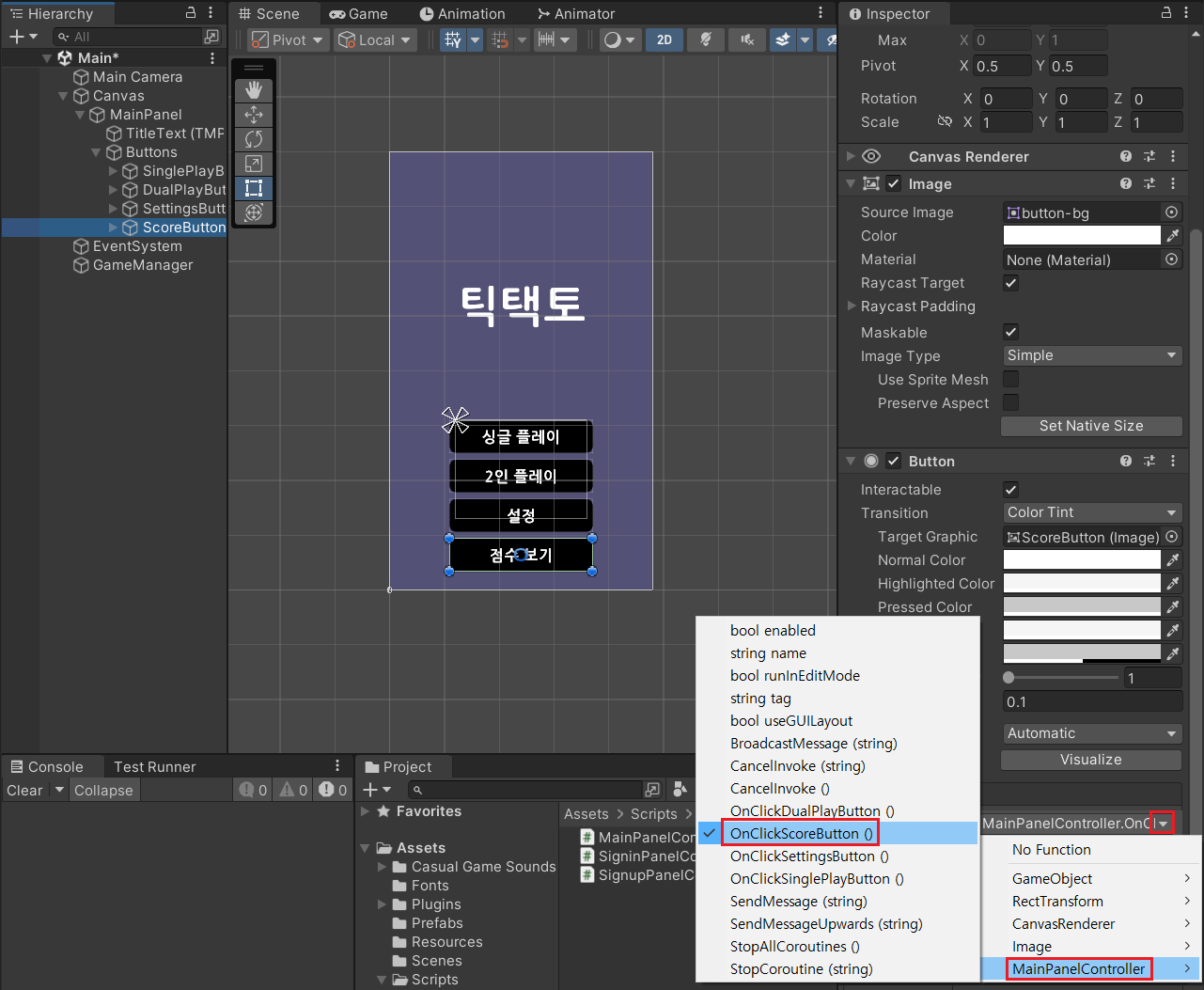The image size is (1204, 990).
Task: Open Material object picker circle
Action: [1171, 259]
